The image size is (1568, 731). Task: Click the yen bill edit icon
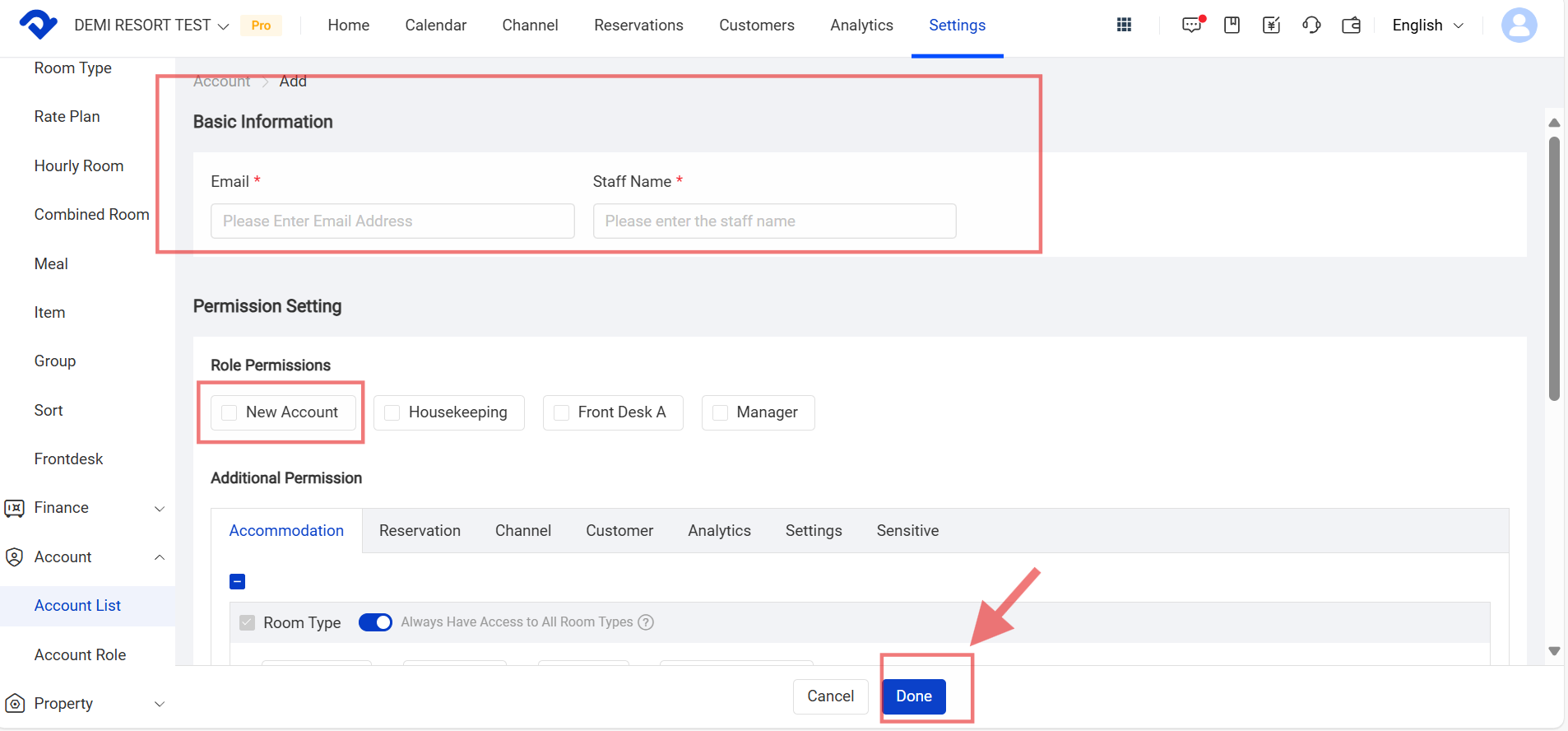[x=1271, y=25]
